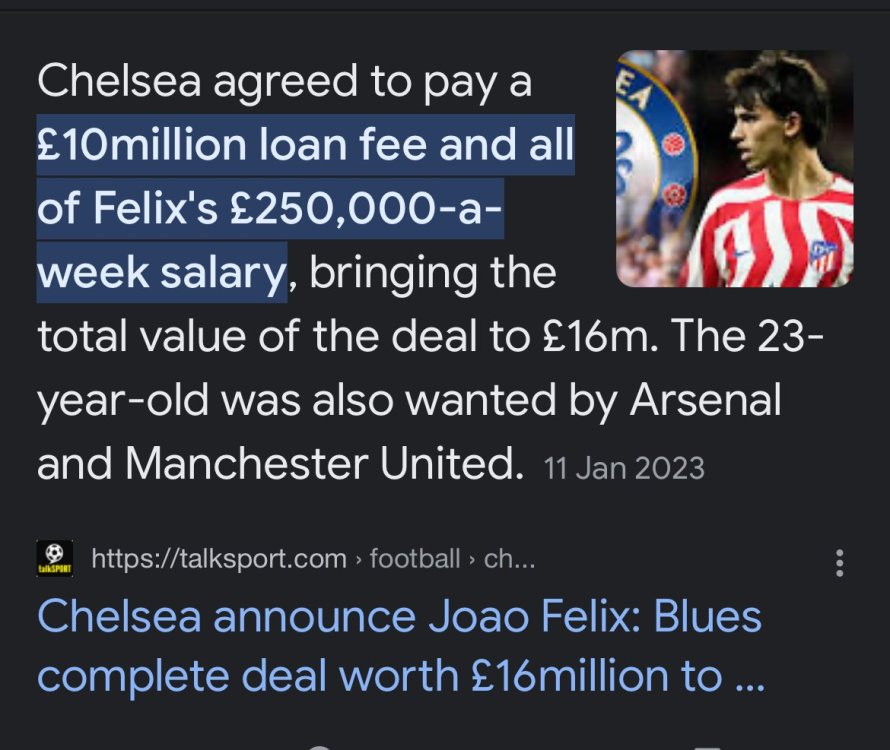890x750 pixels.
Task: Click the partially visible circular icon at bottom
Action: tap(320, 747)
